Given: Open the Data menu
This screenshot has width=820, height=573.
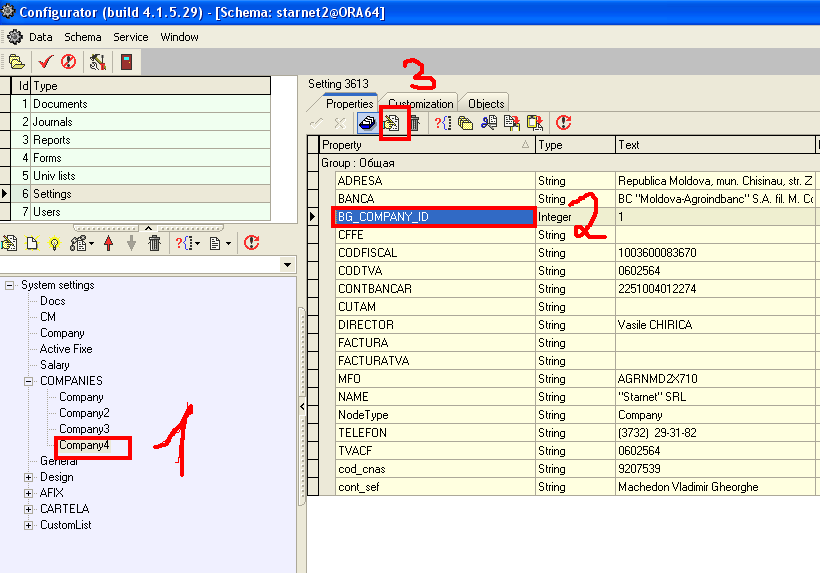Looking at the screenshot, I should coord(41,37).
